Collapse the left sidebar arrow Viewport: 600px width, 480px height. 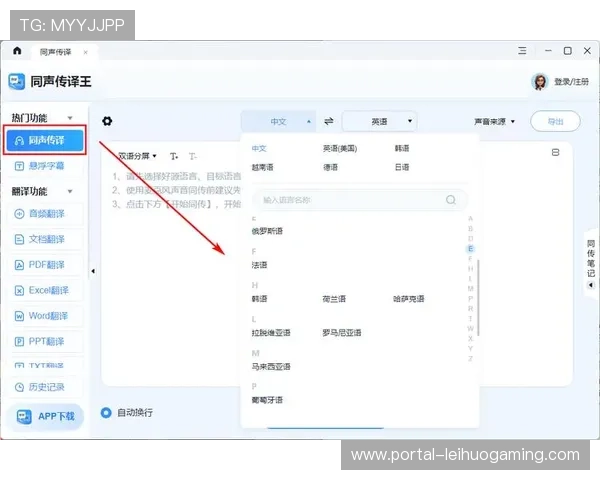(x=93, y=271)
